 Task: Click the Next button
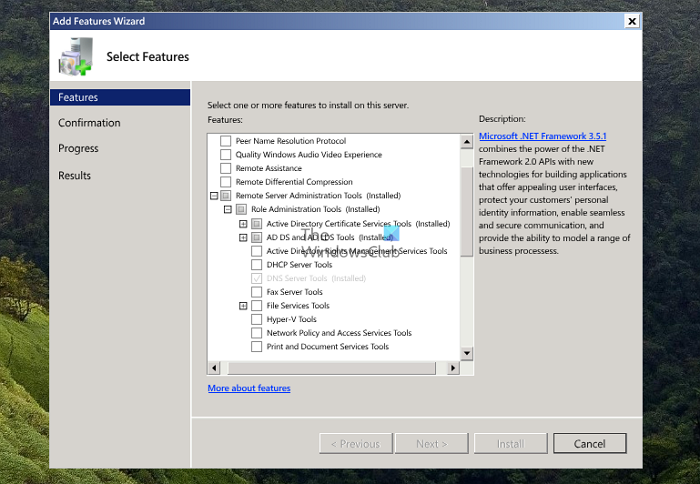(432, 443)
